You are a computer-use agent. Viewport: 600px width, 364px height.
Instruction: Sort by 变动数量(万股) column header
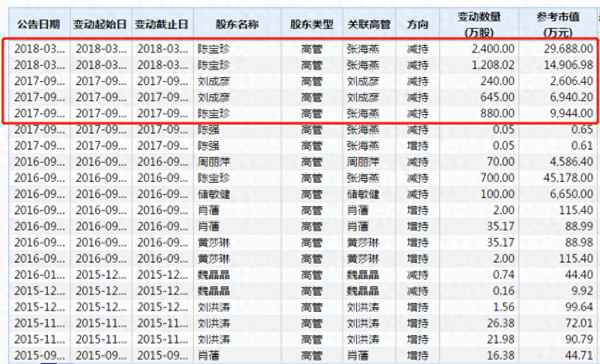point(479,24)
